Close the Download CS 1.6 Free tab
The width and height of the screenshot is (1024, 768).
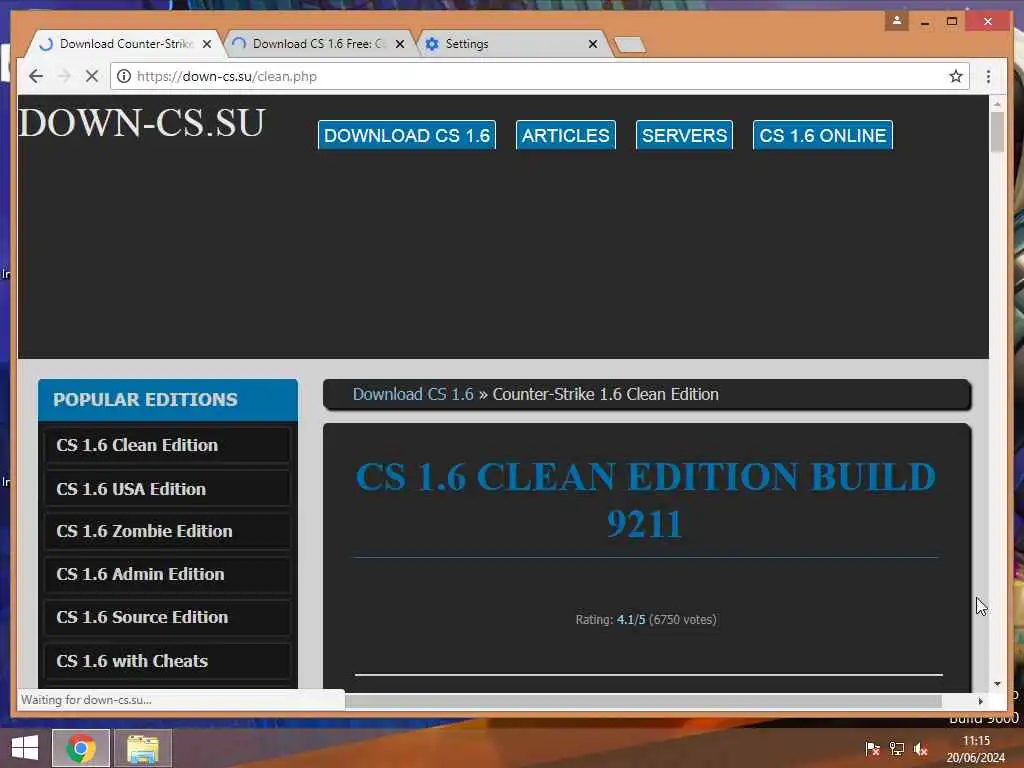pos(400,44)
